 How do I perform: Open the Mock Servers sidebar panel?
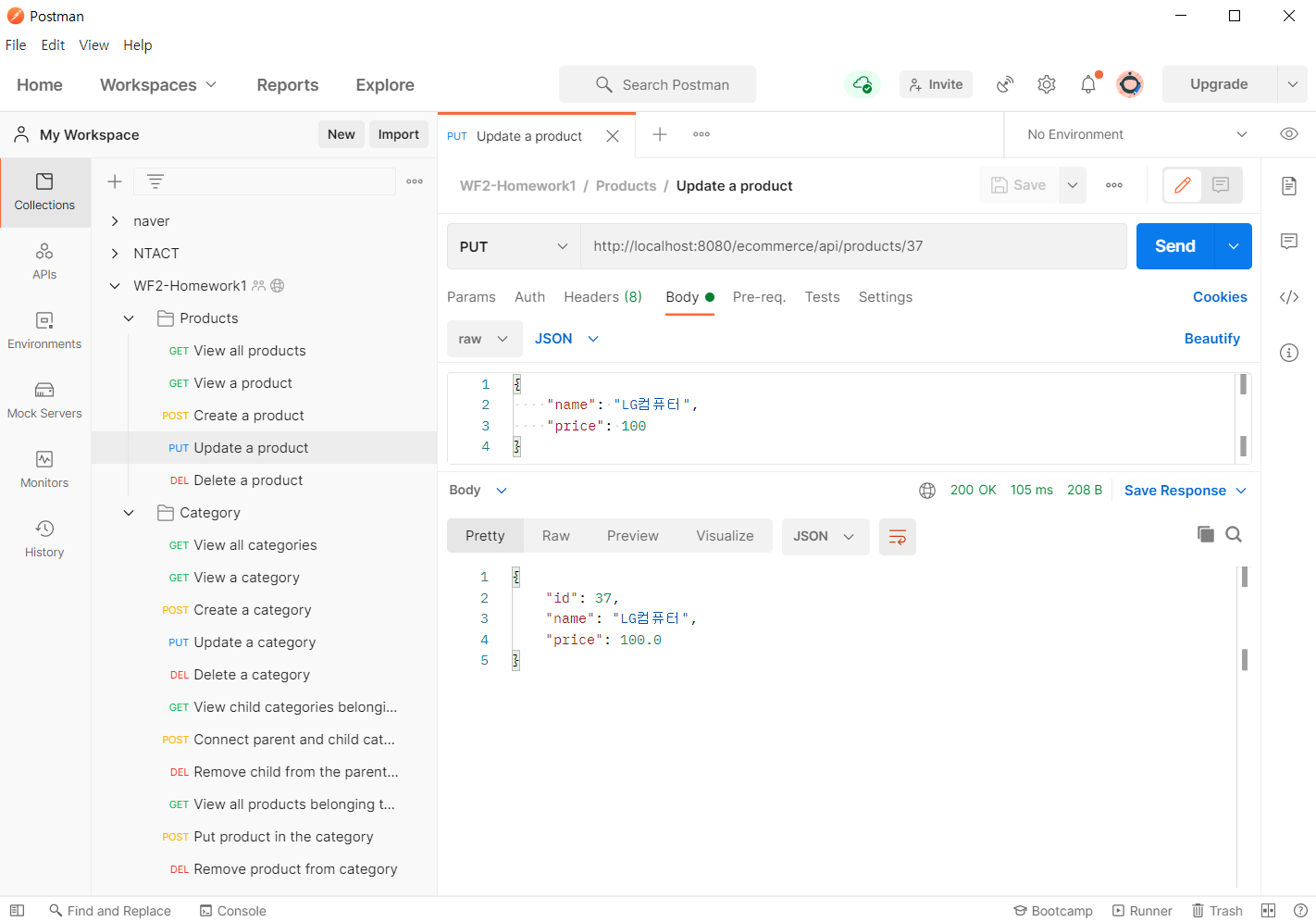(x=44, y=400)
